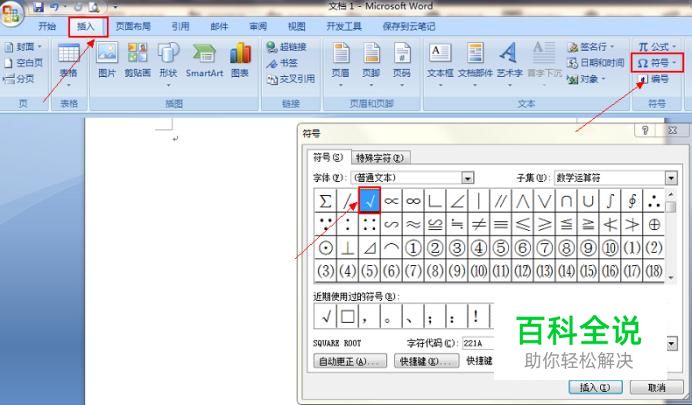This screenshot has width=692, height=405.
Task: Insert a Picture (图片)
Action: tap(107, 60)
